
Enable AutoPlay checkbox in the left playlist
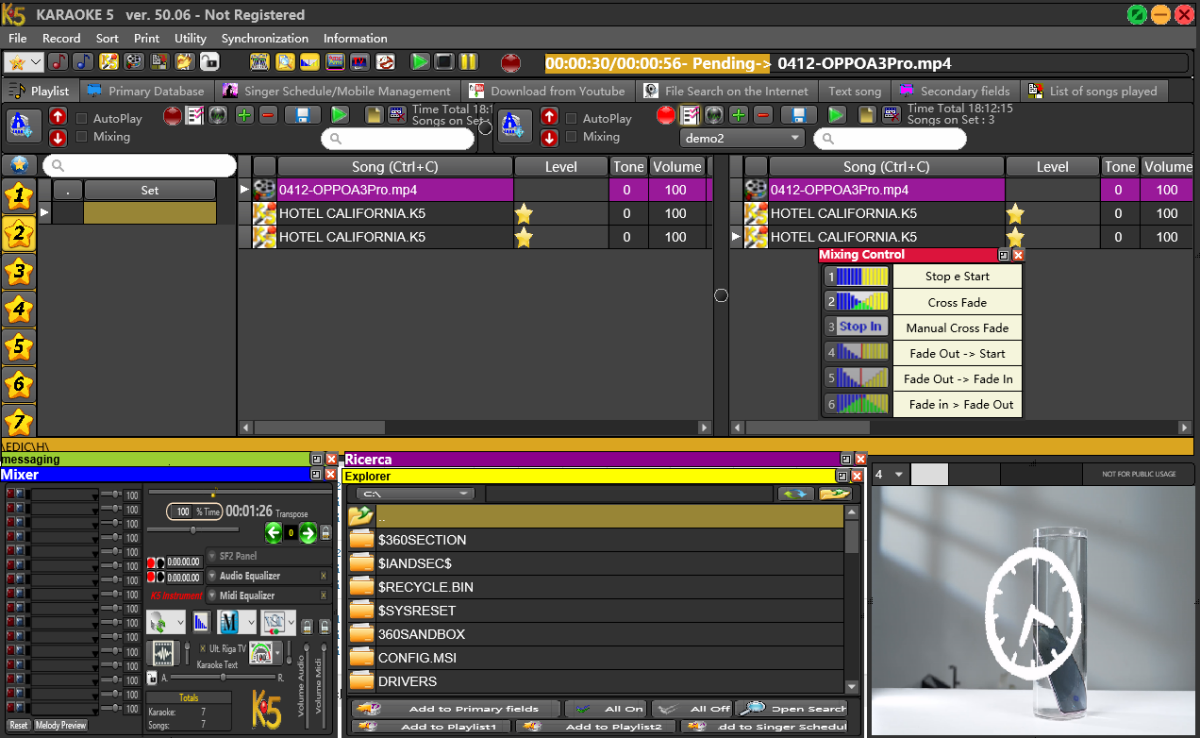pos(82,118)
